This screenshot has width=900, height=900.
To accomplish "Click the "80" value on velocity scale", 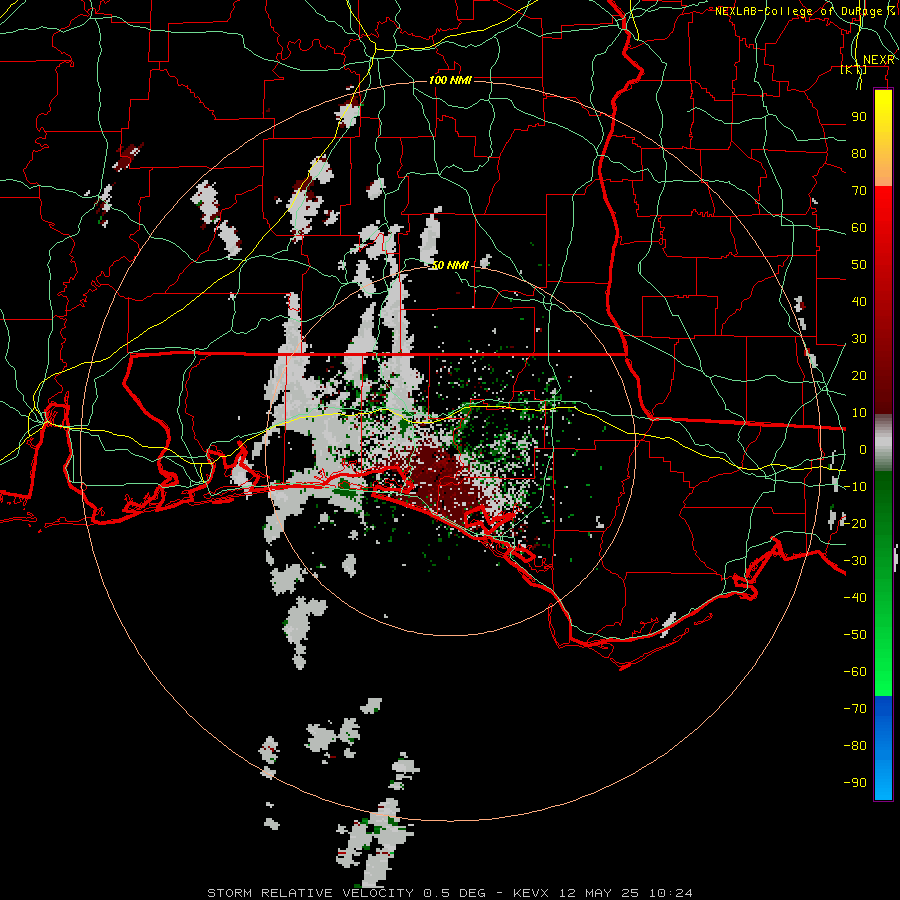I will pos(859,154).
